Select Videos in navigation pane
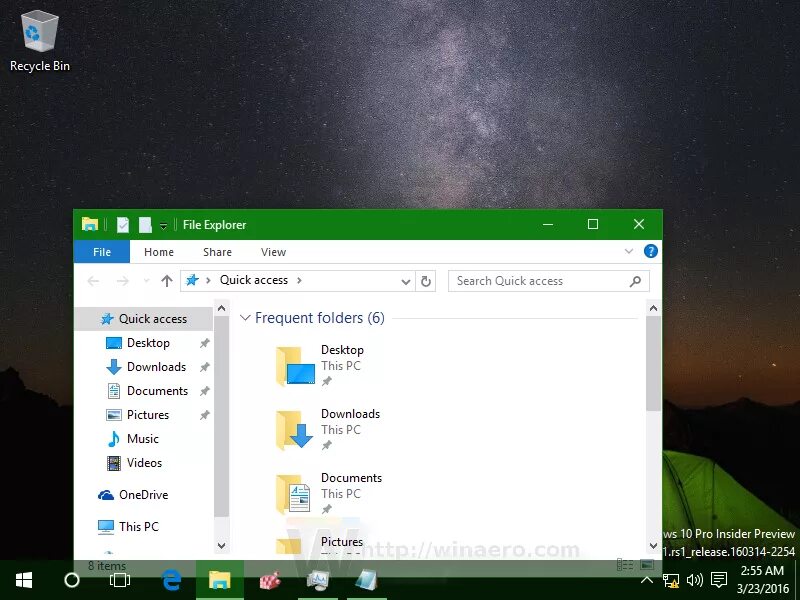 click(x=144, y=463)
